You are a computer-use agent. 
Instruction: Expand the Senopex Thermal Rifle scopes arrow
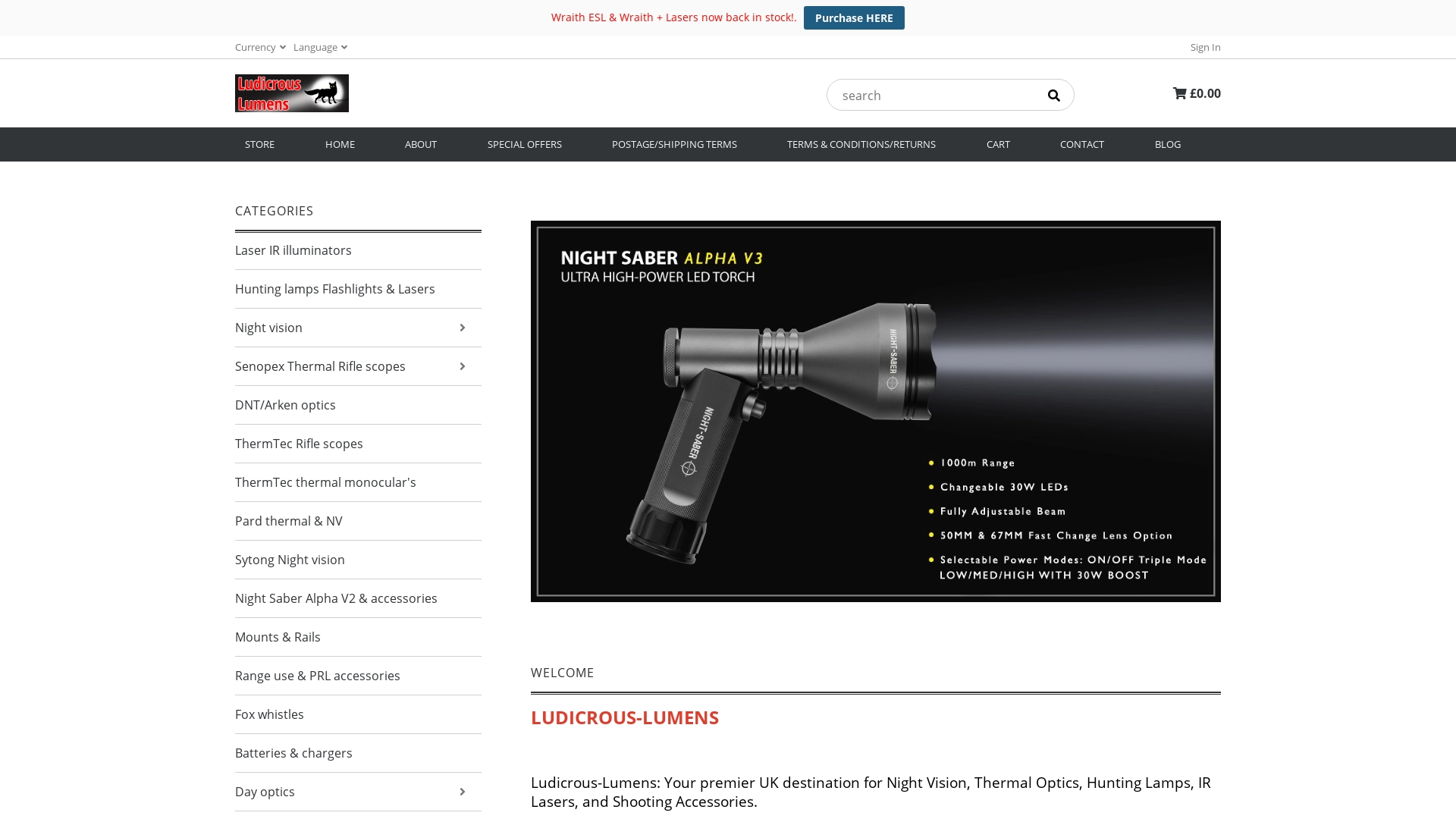462,366
